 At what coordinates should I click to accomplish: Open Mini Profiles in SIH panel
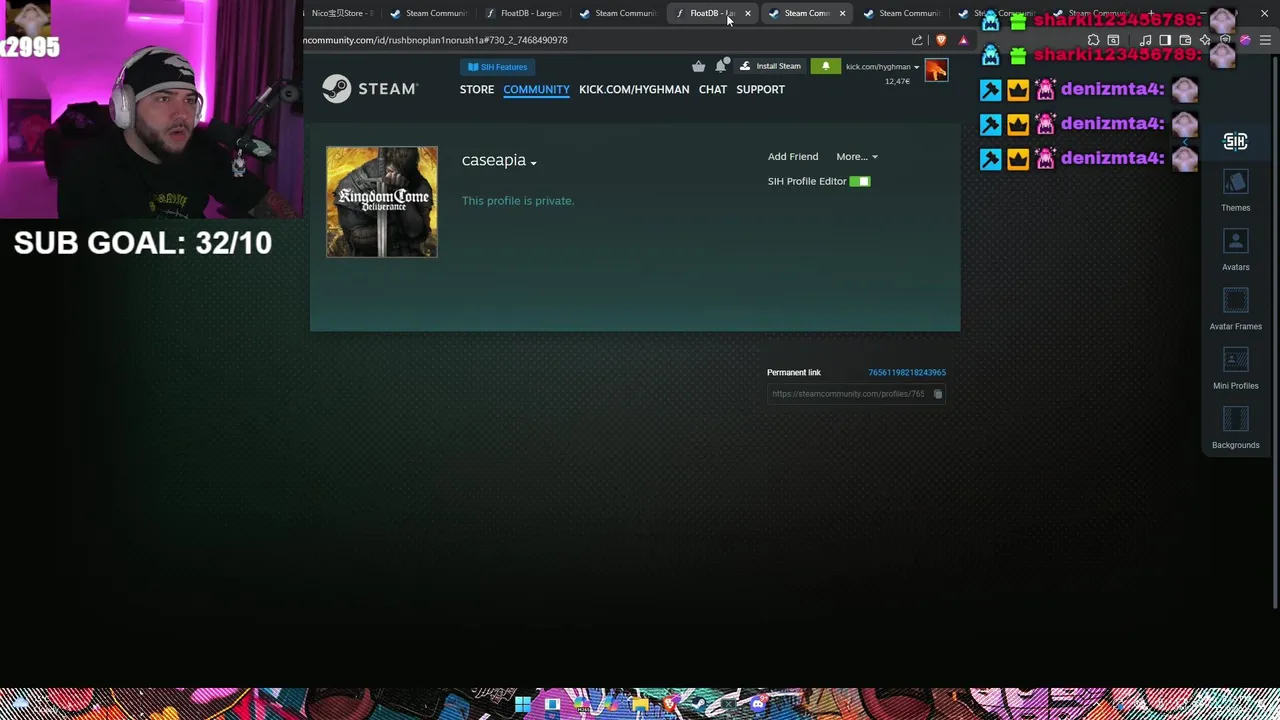pos(1235,369)
